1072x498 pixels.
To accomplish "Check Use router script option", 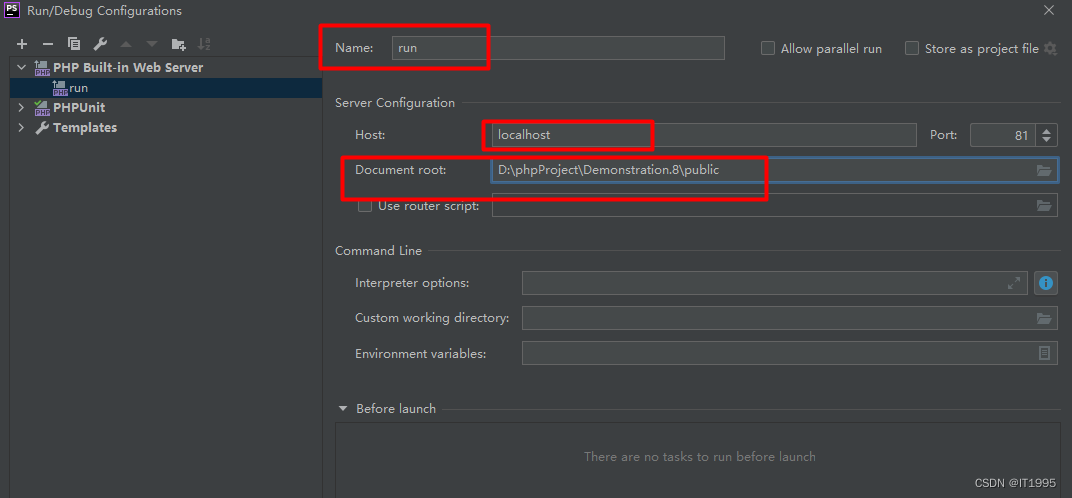I will point(365,205).
